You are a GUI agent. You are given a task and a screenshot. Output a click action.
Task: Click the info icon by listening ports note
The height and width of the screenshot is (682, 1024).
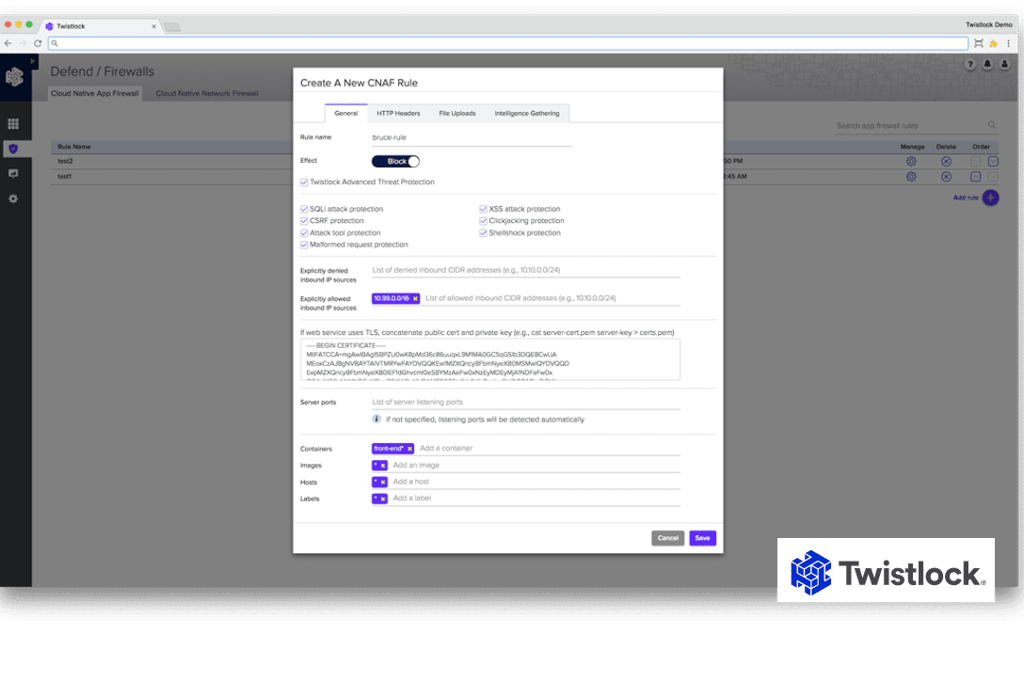pyautogui.click(x=377, y=419)
